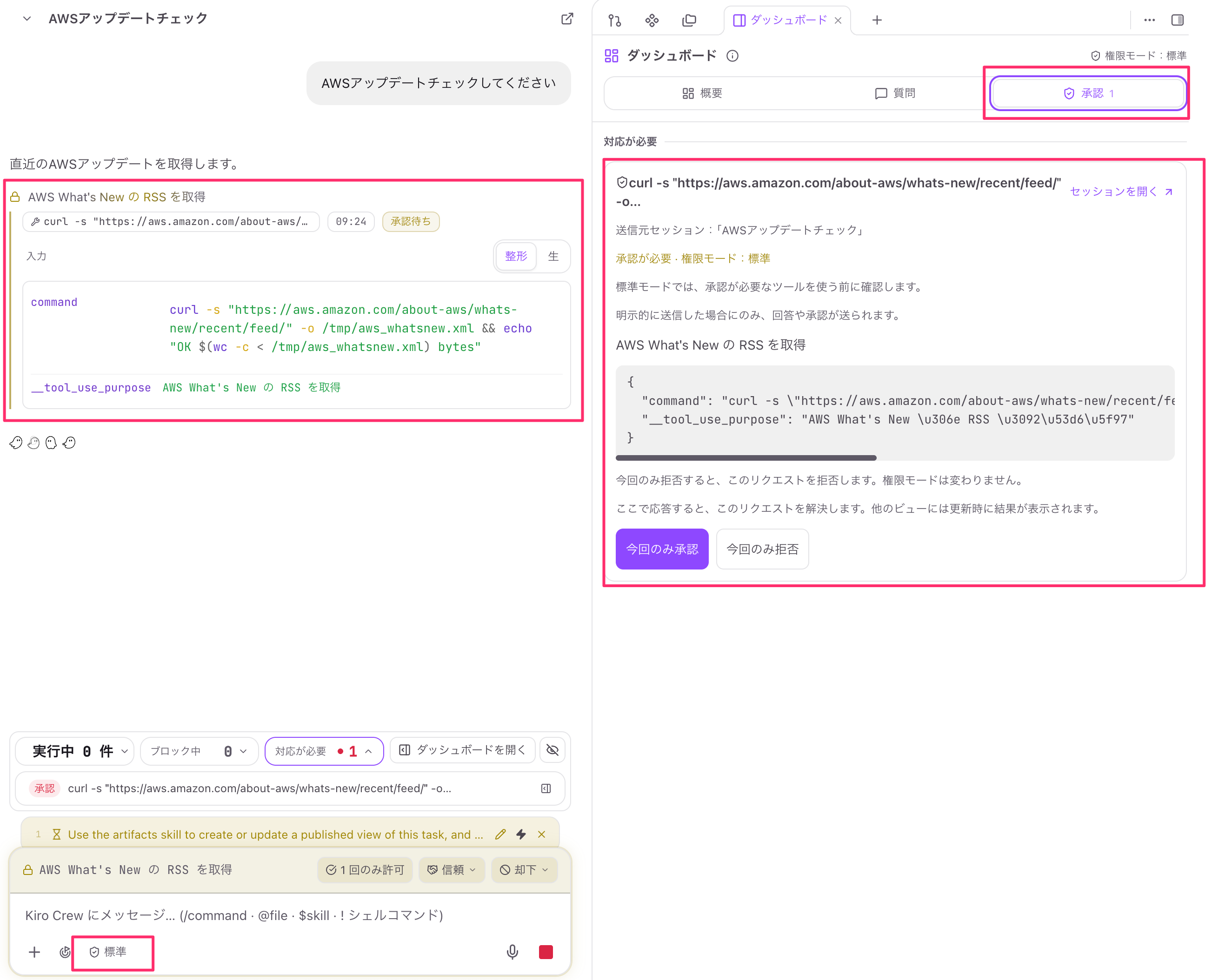The image size is (1225, 980).
Task: Switch to the 概要 tab
Action: pyautogui.click(x=702, y=93)
